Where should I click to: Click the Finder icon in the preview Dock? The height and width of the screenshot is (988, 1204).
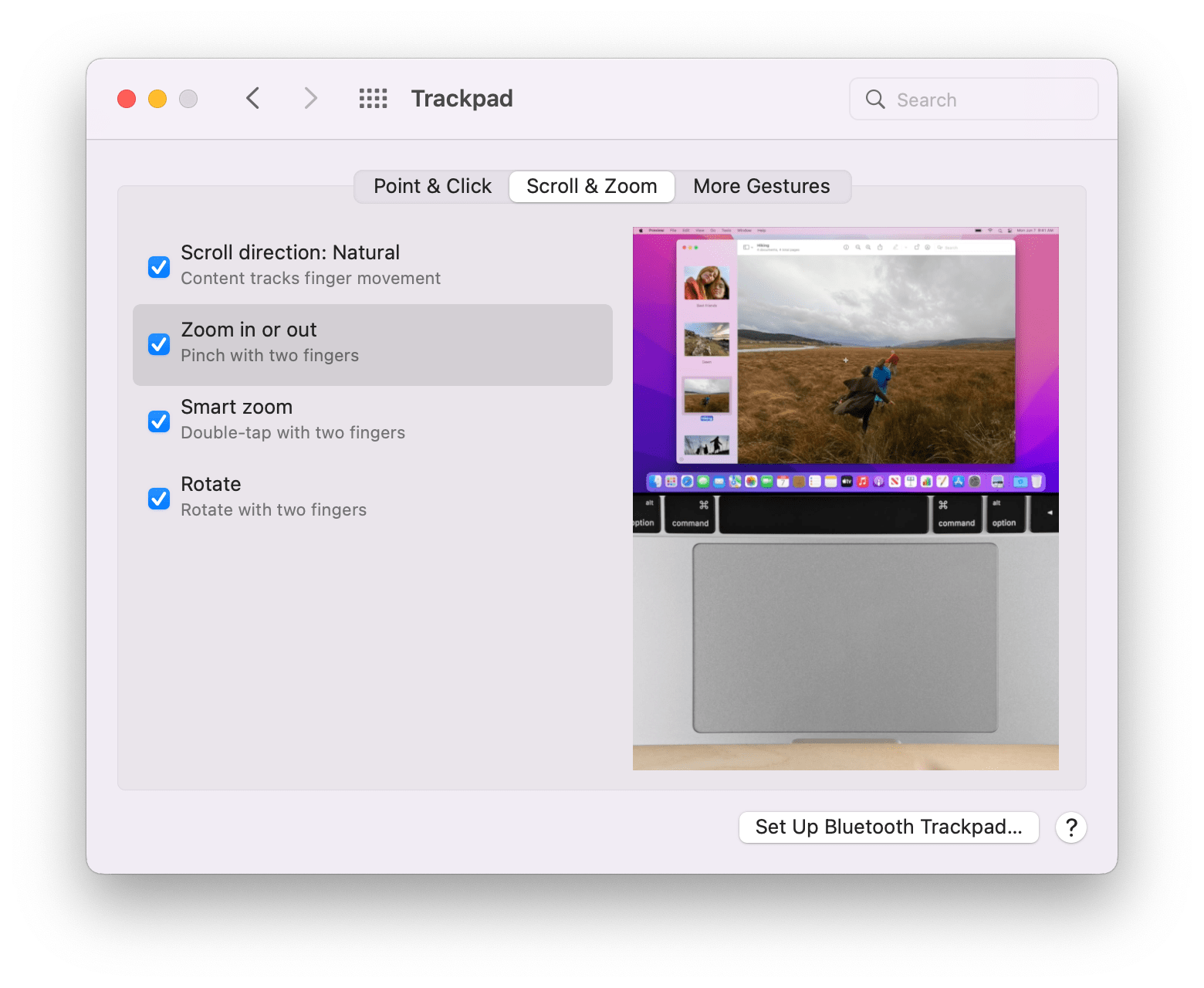[655, 482]
